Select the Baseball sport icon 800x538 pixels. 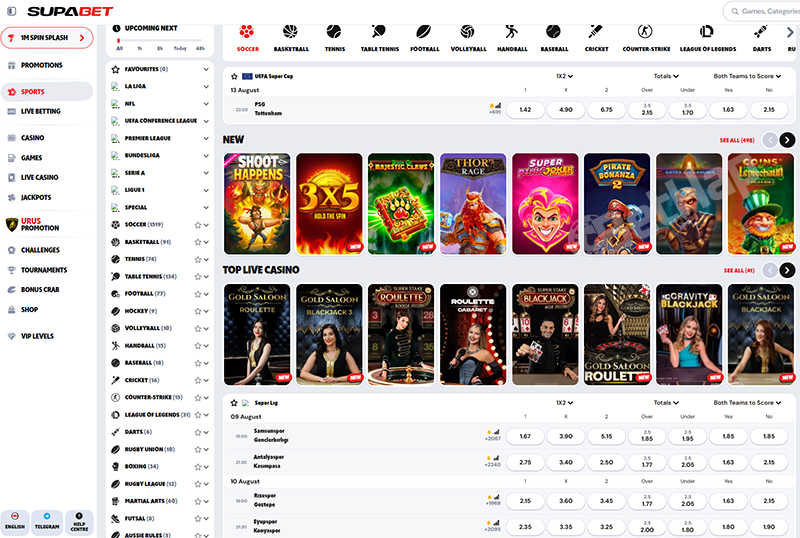pyautogui.click(x=554, y=32)
